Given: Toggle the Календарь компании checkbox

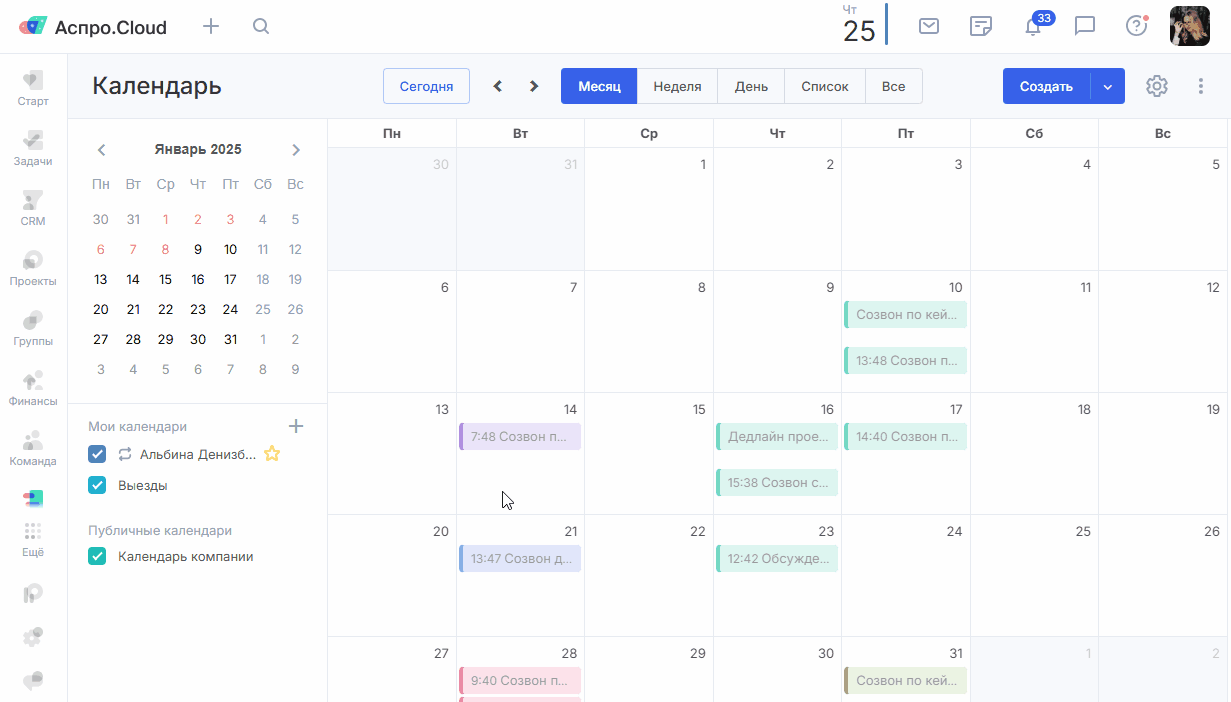Looking at the screenshot, I should pyautogui.click(x=97, y=556).
